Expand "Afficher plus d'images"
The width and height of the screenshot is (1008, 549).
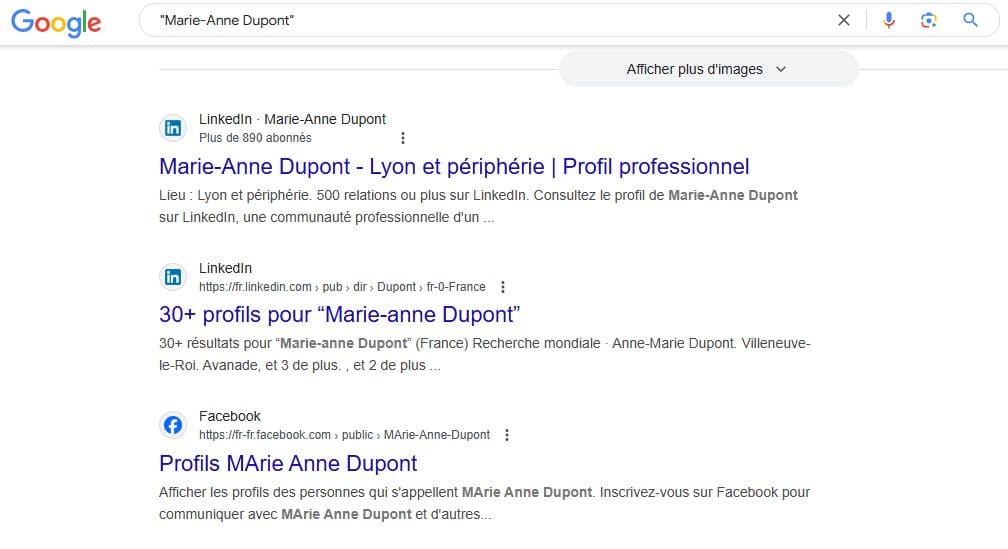pyautogui.click(x=708, y=69)
